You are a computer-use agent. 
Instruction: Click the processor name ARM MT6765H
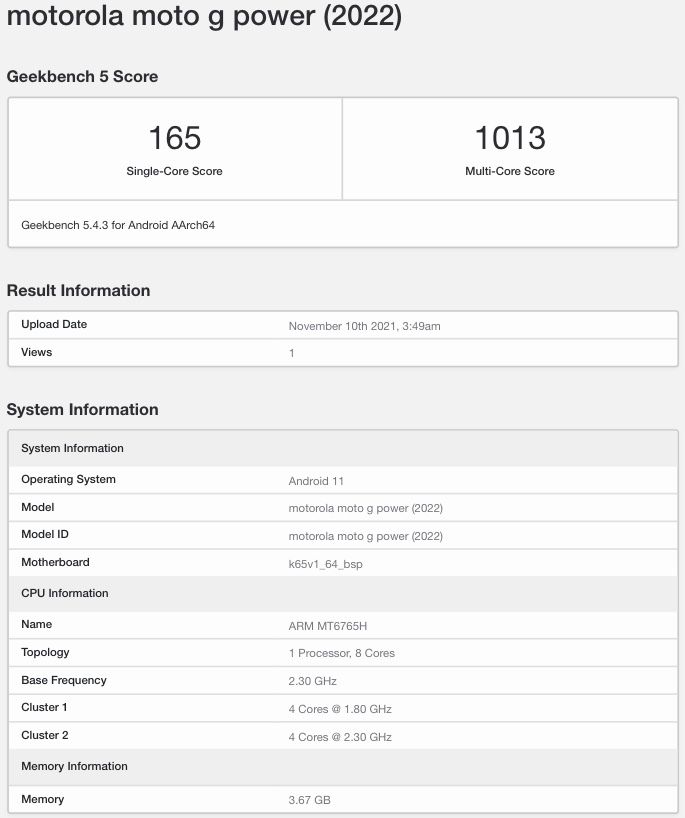(x=326, y=625)
